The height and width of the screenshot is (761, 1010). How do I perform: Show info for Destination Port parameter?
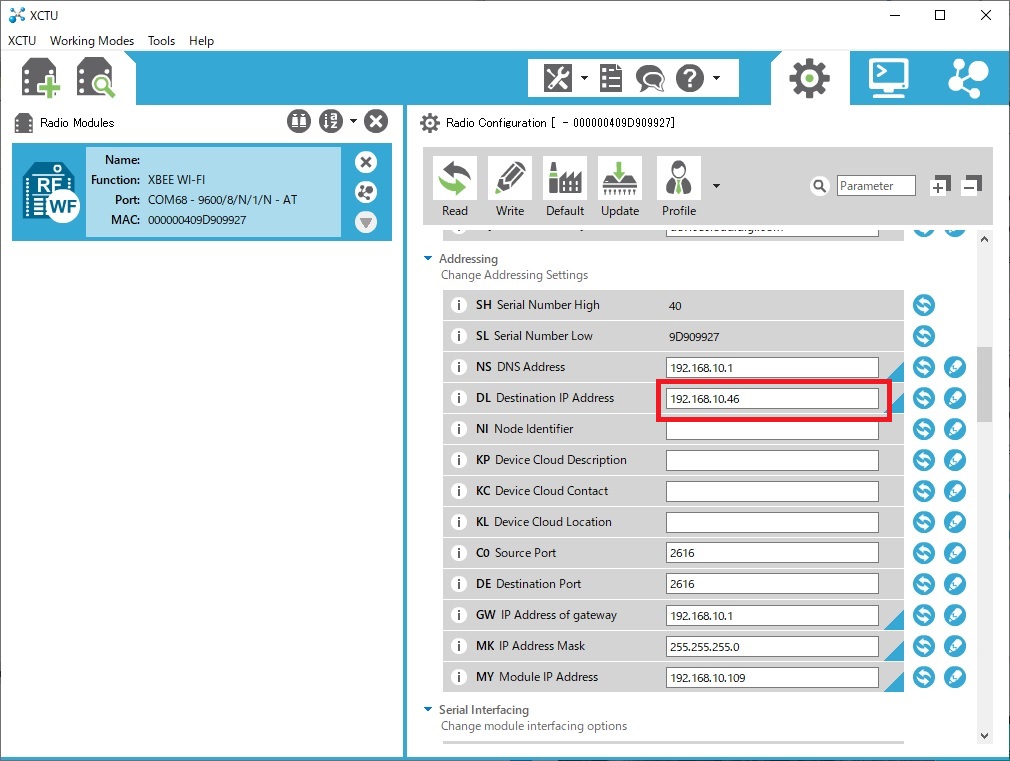pos(459,584)
